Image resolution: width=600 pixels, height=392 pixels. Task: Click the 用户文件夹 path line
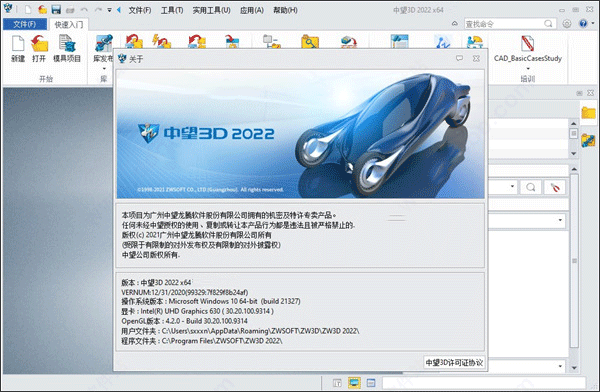point(240,331)
